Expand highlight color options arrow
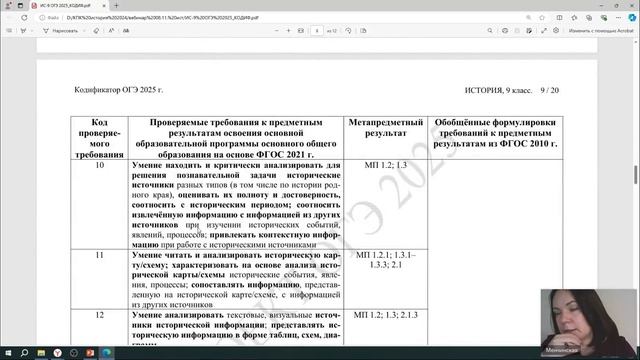This screenshot has width=640, height=360. tap(32, 31)
